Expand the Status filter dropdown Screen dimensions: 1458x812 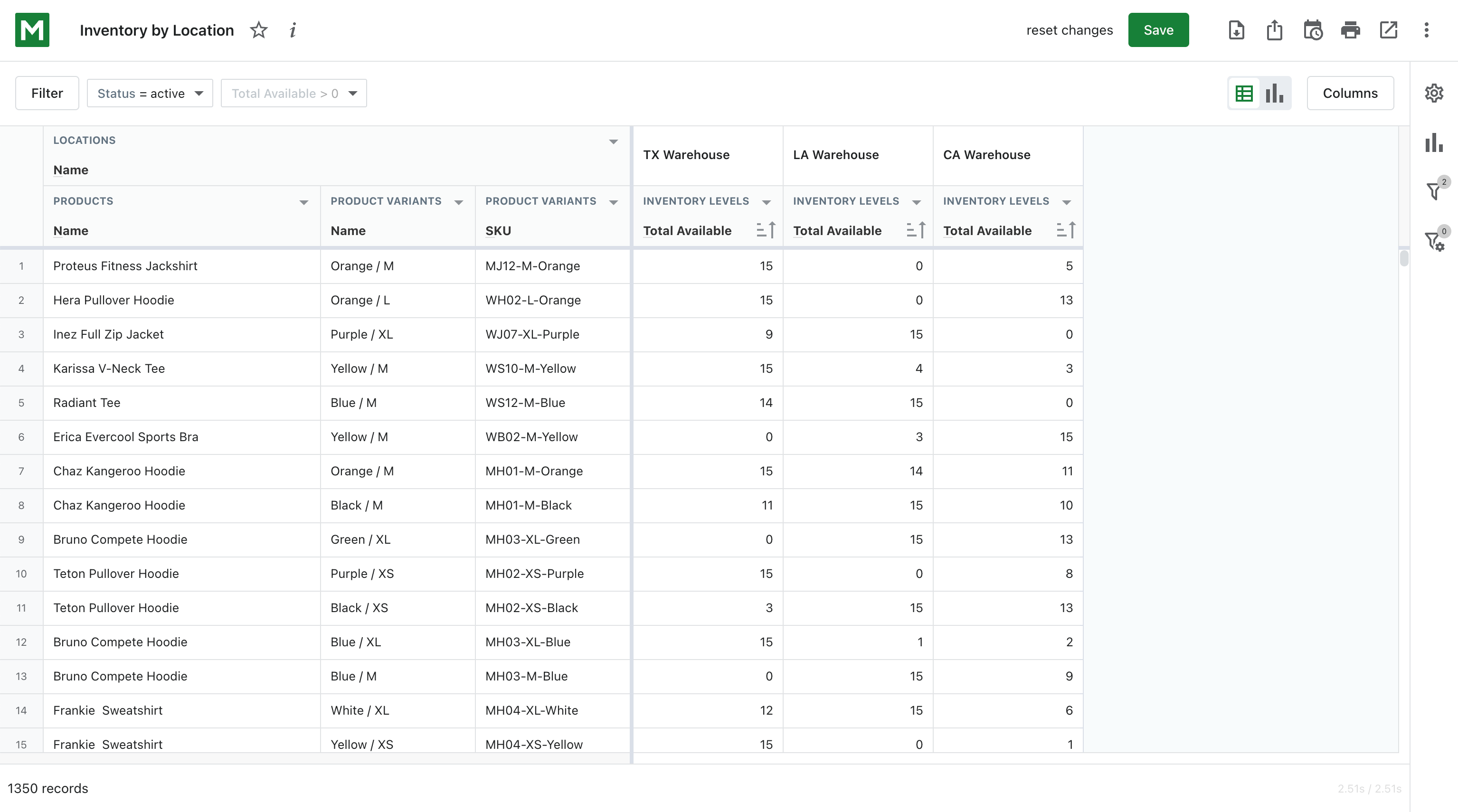[198, 94]
